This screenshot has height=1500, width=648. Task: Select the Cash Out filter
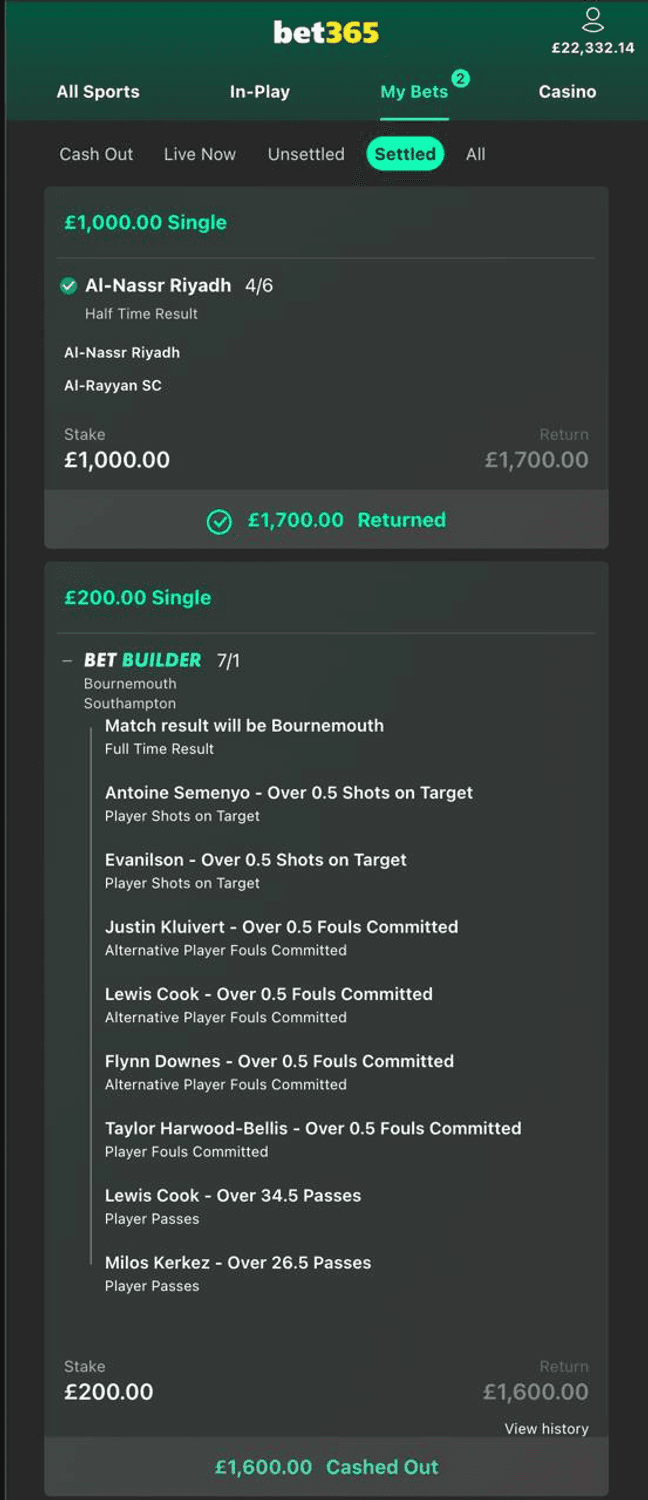tap(96, 154)
